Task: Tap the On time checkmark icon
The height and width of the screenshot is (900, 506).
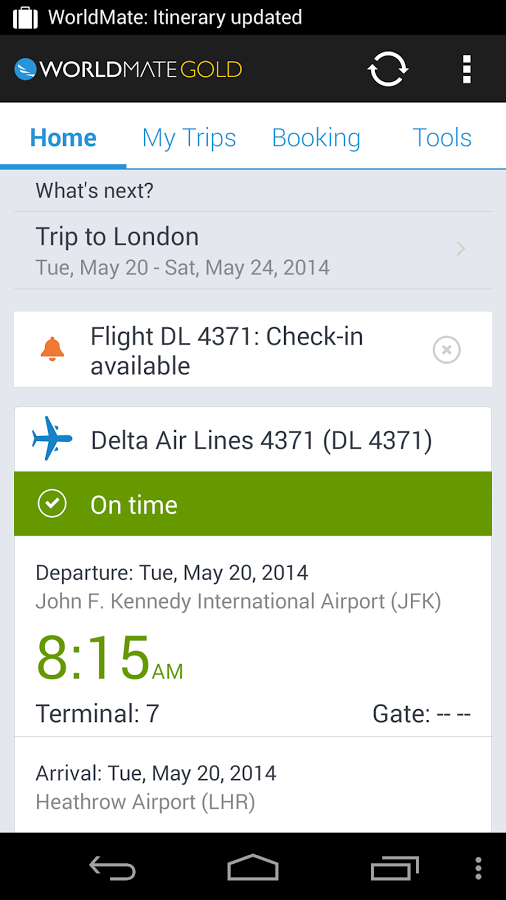Action: coord(52,503)
